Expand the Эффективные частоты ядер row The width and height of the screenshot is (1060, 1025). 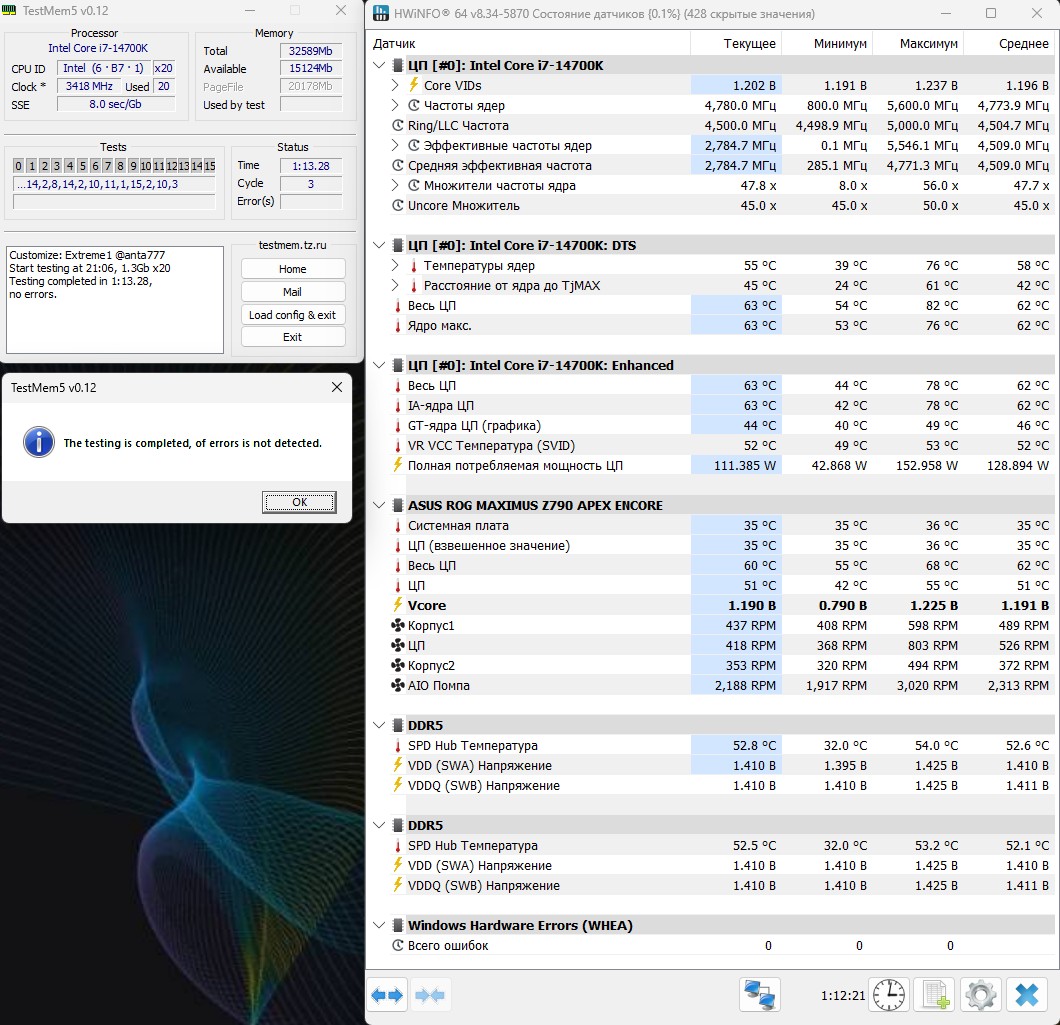[x=395, y=145]
